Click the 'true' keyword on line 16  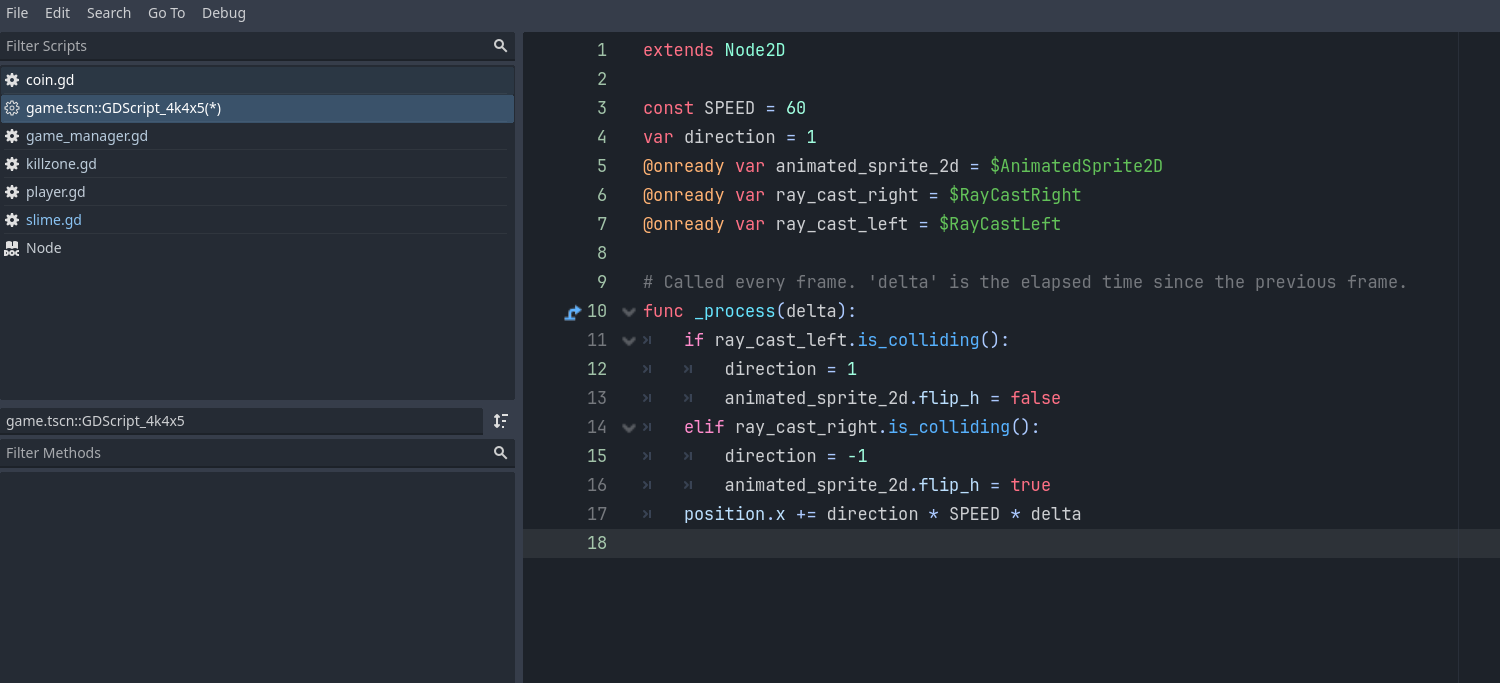(1030, 485)
